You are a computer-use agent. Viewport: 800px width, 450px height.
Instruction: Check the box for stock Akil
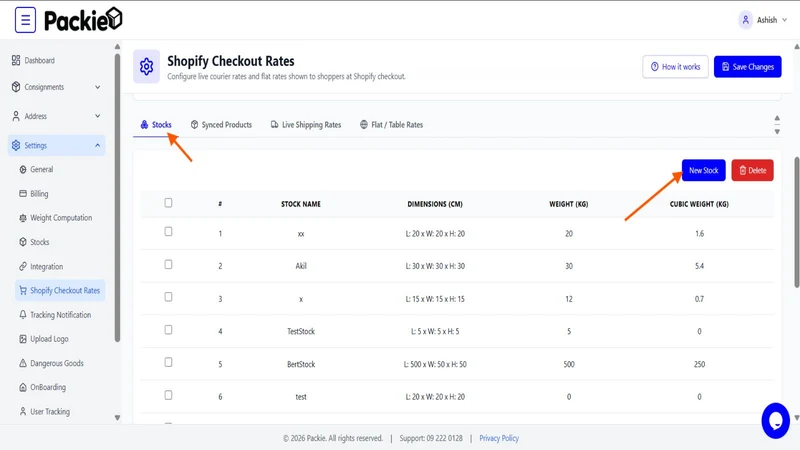[168, 264]
